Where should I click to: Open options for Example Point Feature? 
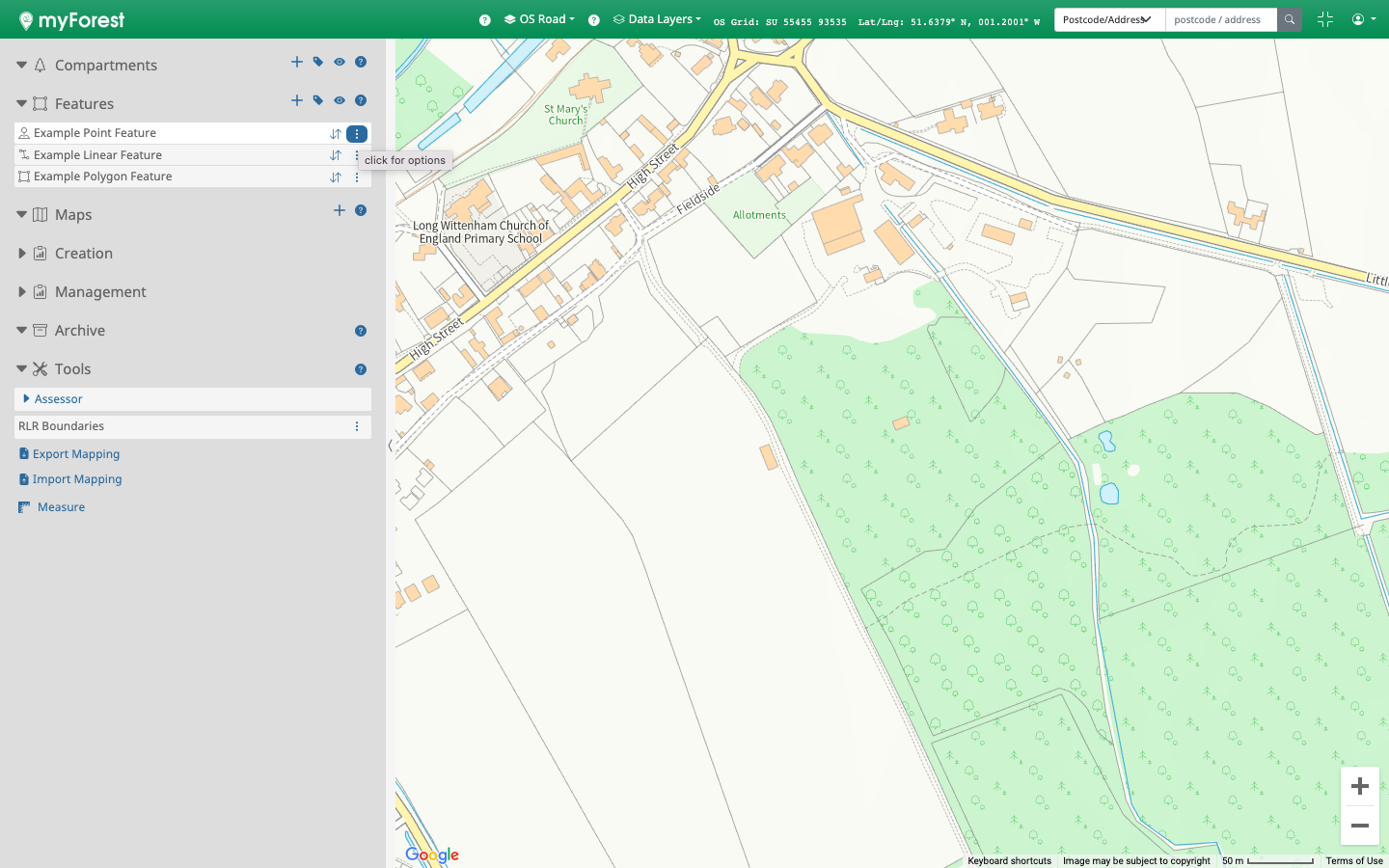357,134
